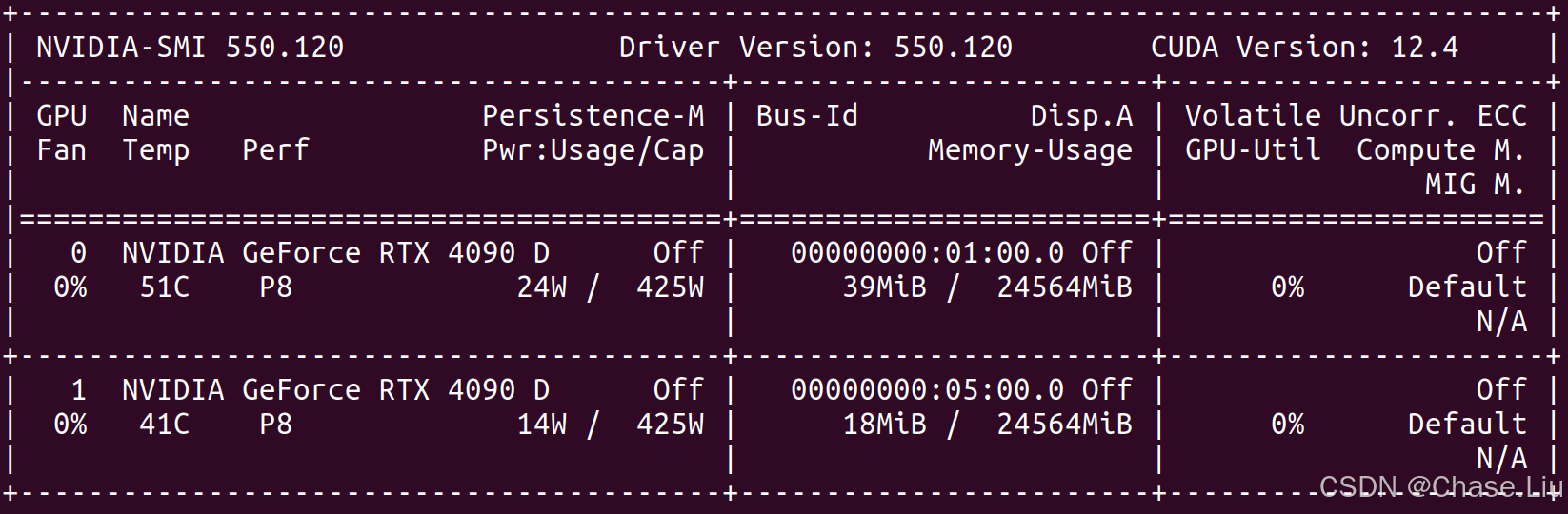Click the "P8" perf state of GPU 0
This screenshot has width=1568, height=514.
click(x=275, y=287)
